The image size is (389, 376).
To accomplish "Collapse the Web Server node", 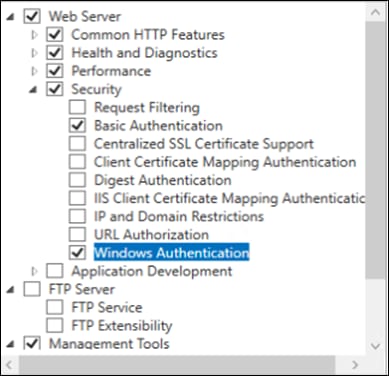I will 11,17.
